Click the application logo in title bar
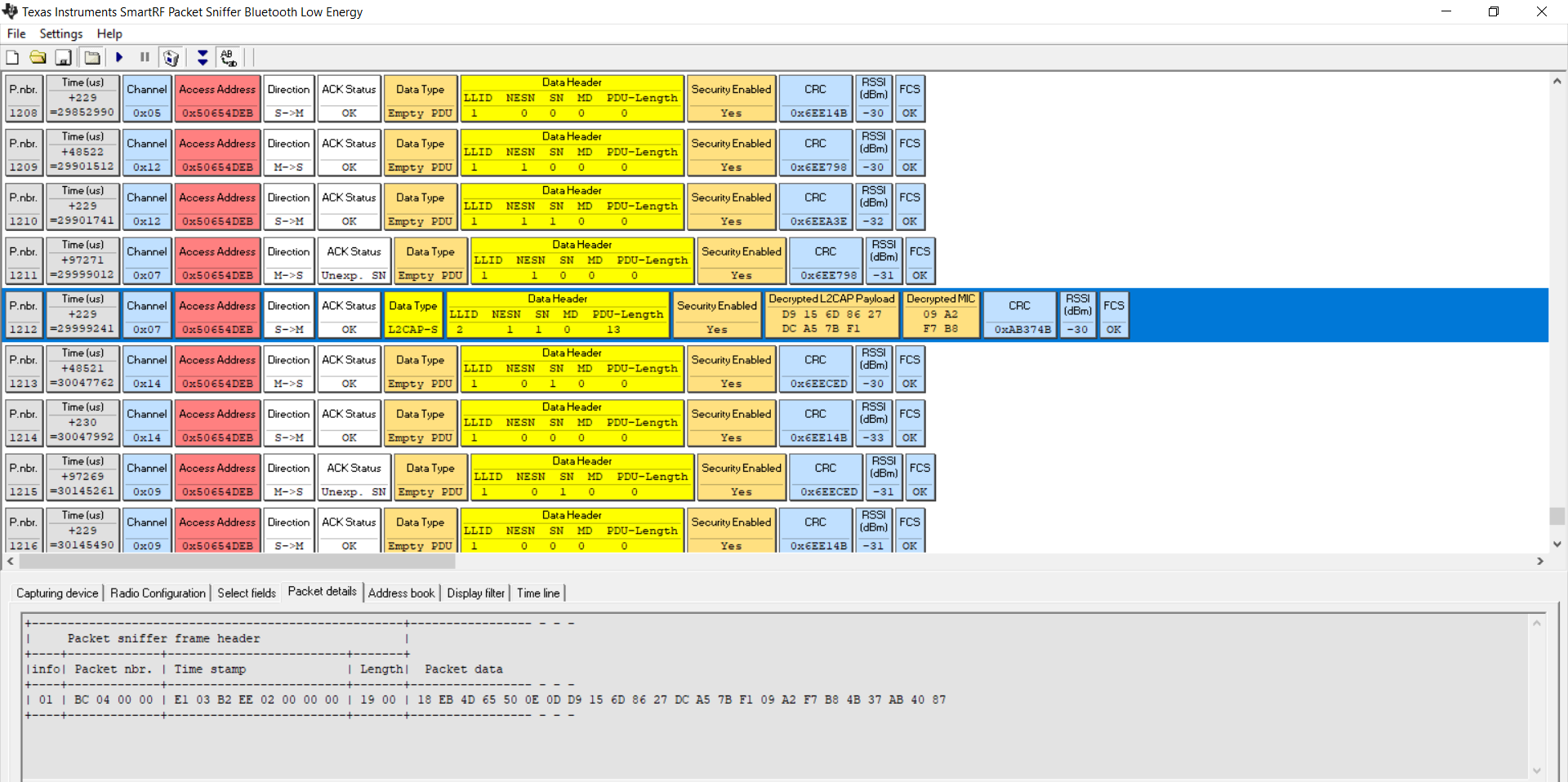 (10, 11)
